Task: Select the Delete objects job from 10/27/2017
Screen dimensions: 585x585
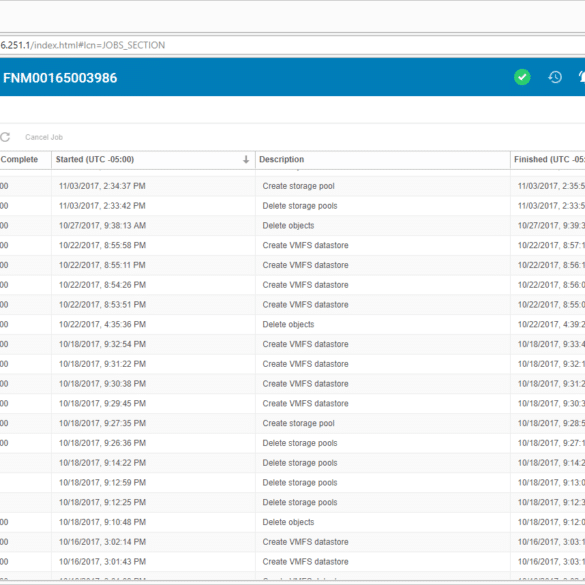Action: click(292, 226)
